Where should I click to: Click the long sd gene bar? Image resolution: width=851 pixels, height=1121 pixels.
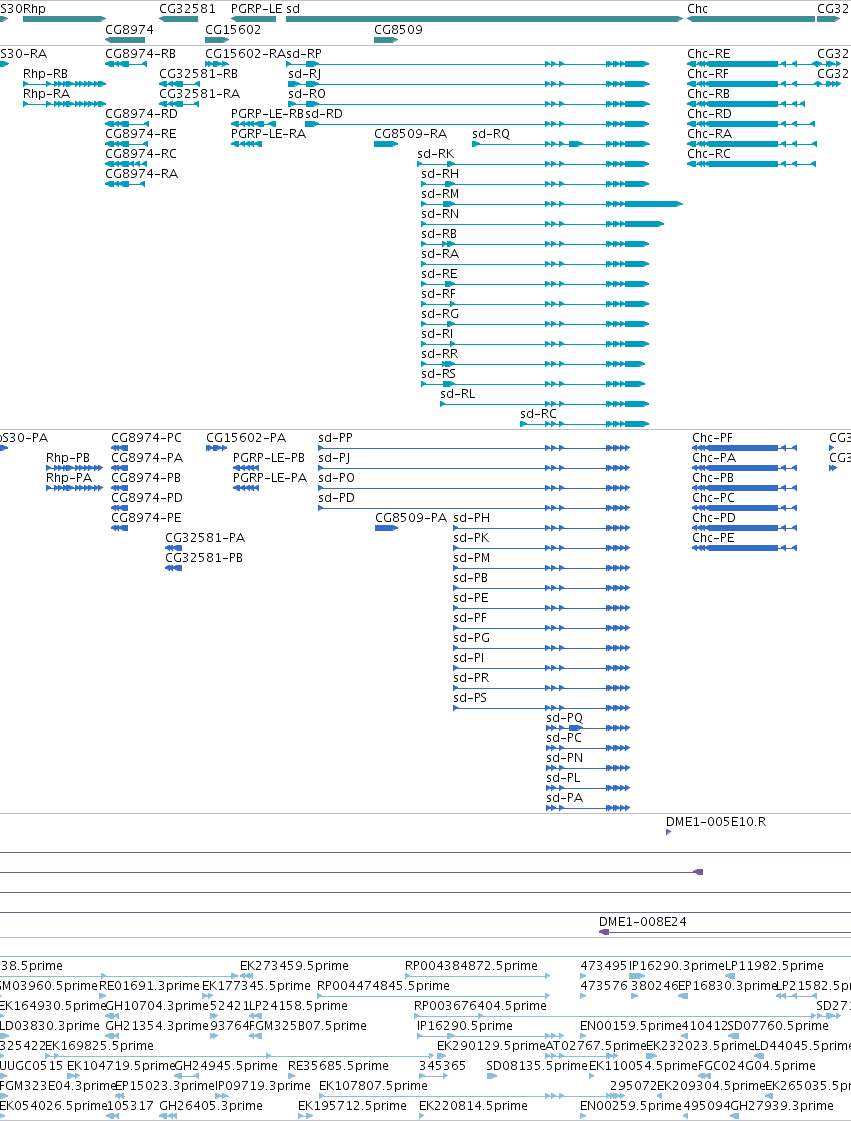[x=484, y=19]
